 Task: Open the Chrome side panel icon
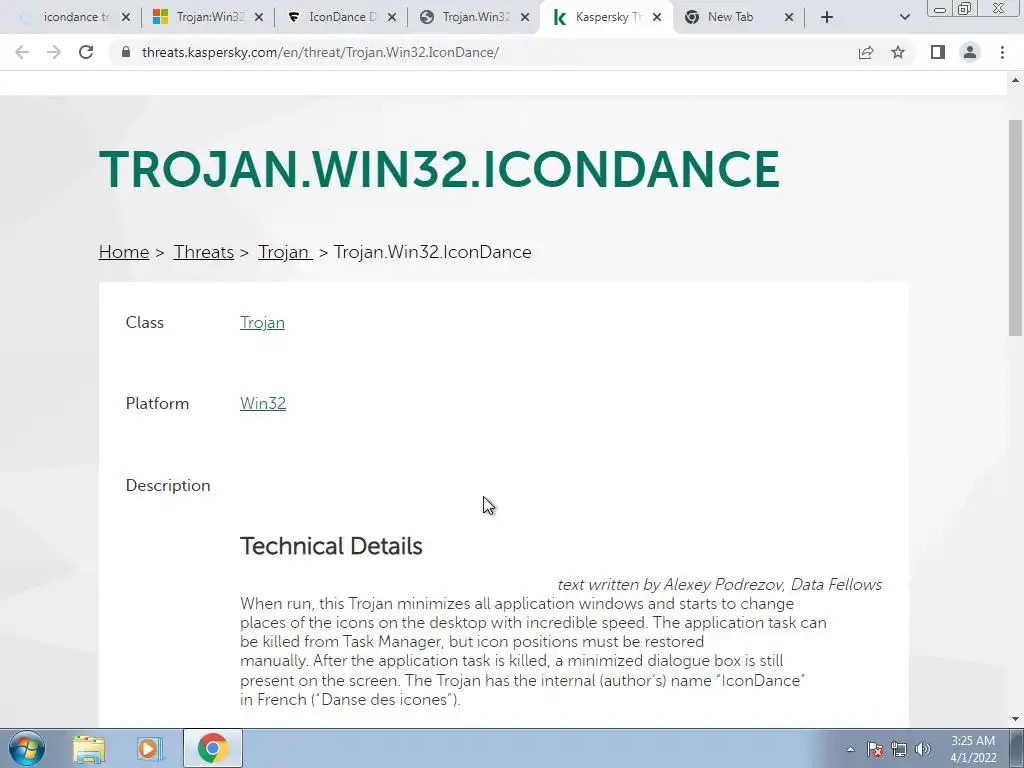click(938, 52)
